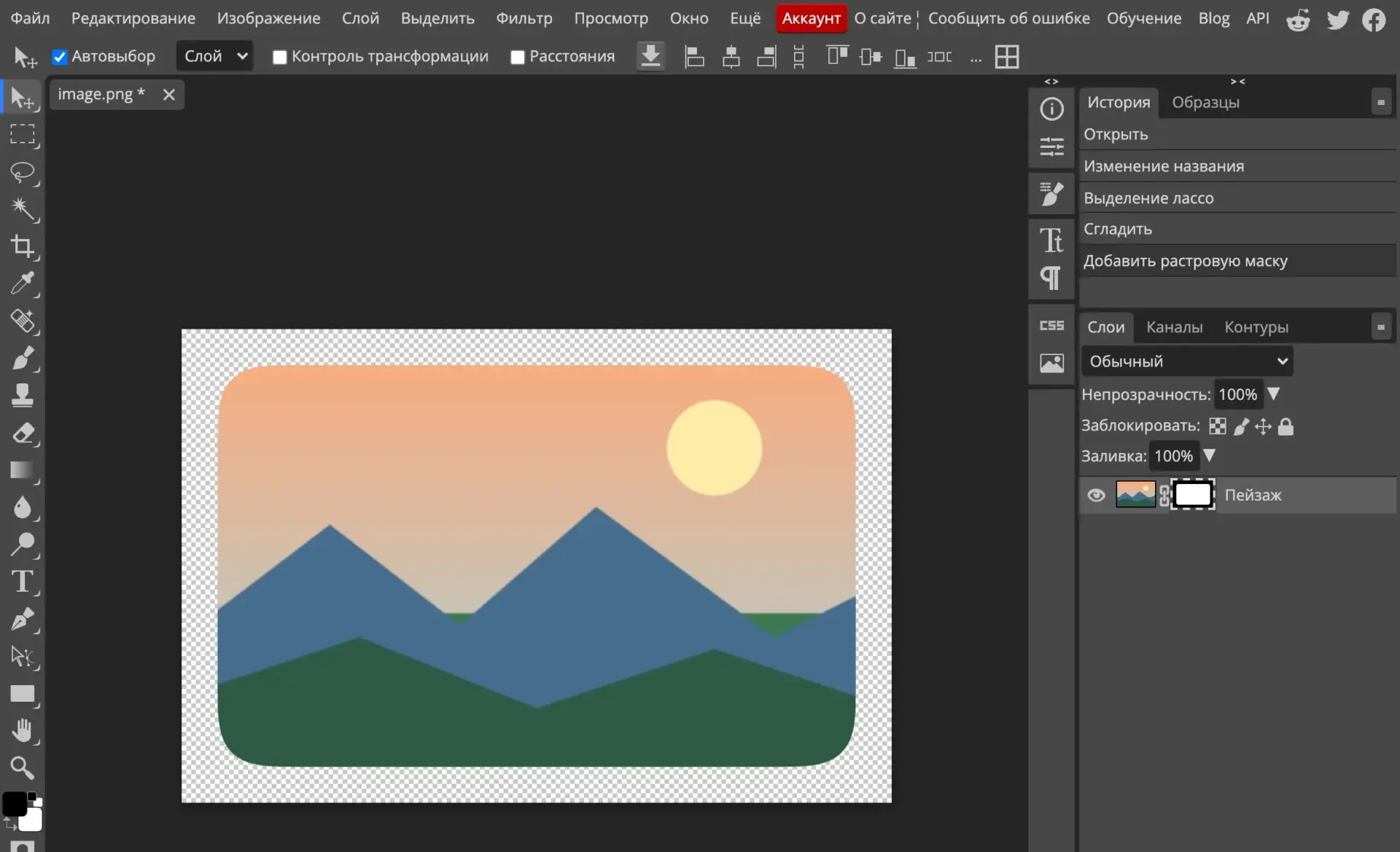Toggle lock transparent pixels icon
Screen dimensions: 1400x852
(x=1218, y=426)
